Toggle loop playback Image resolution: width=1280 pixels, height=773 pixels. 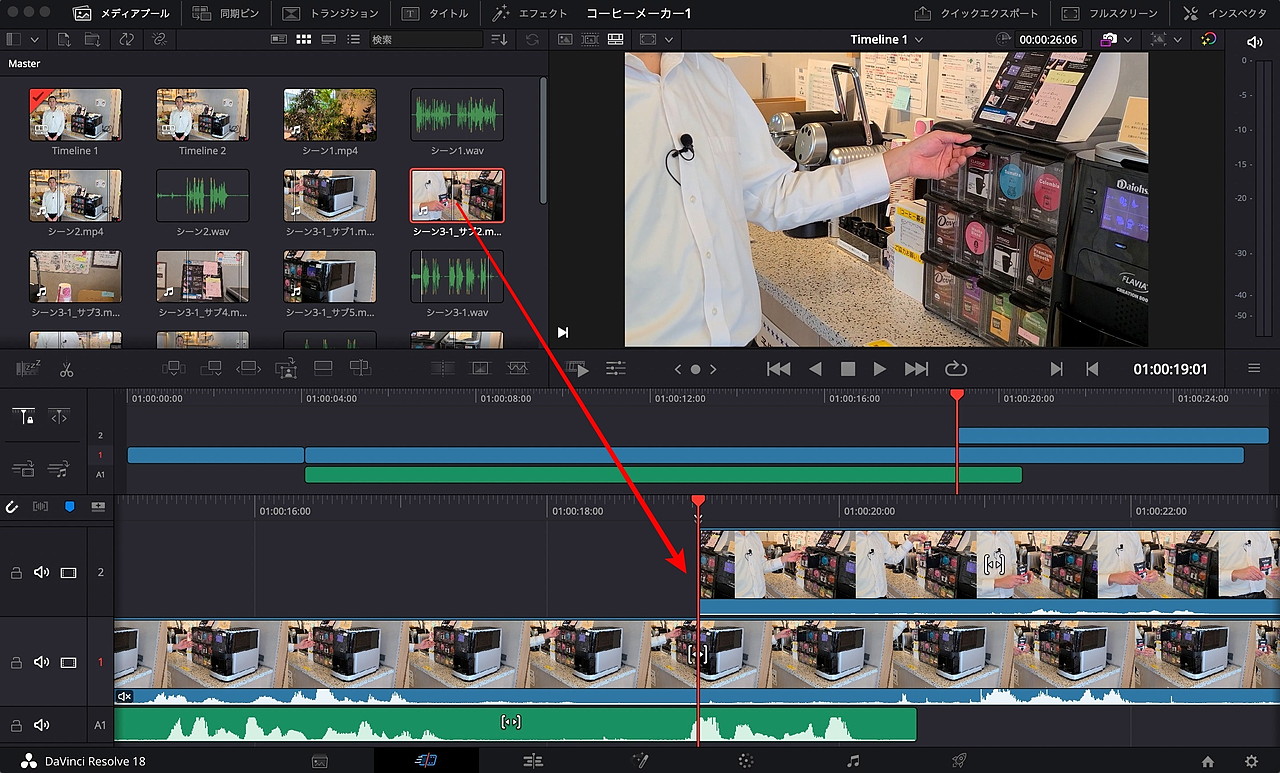click(x=956, y=369)
